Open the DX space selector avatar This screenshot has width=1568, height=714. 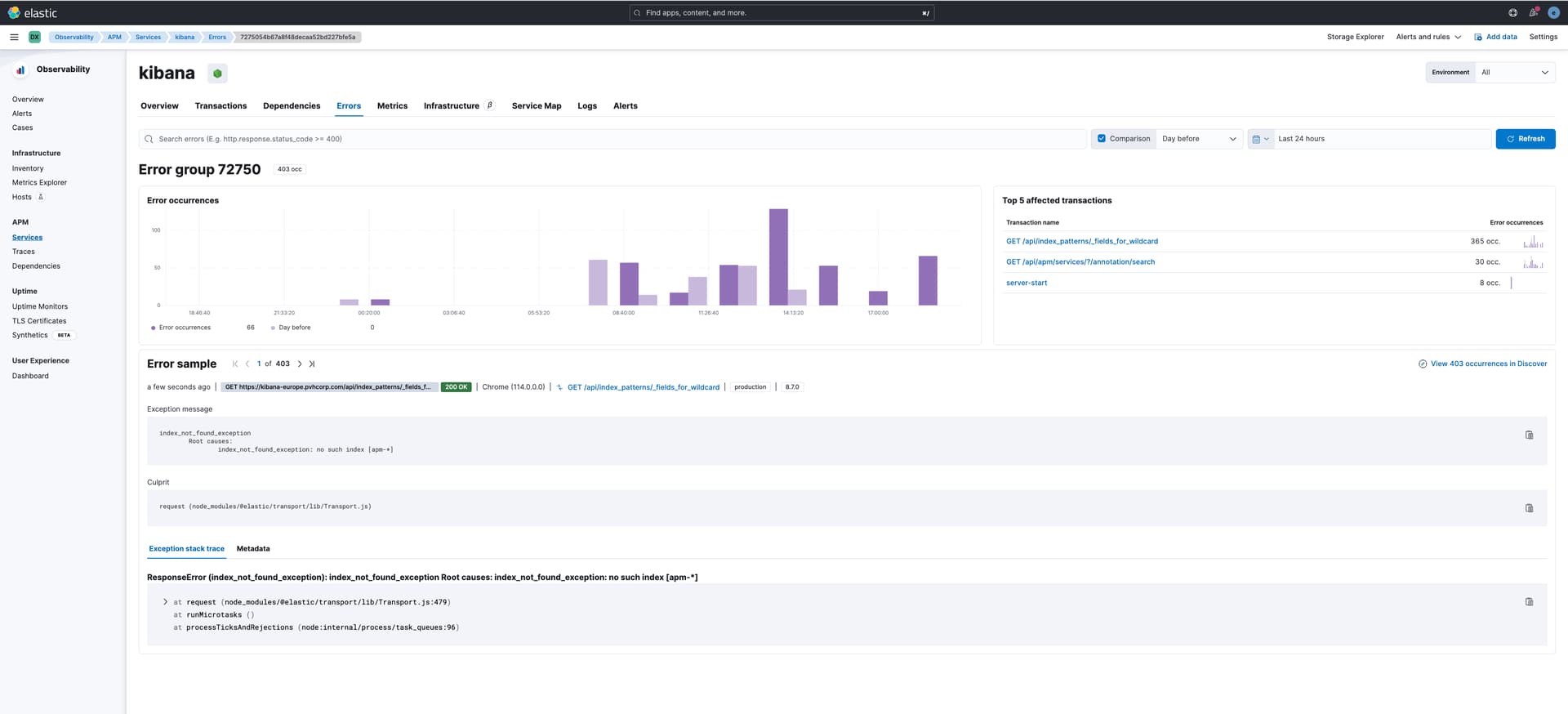point(34,37)
